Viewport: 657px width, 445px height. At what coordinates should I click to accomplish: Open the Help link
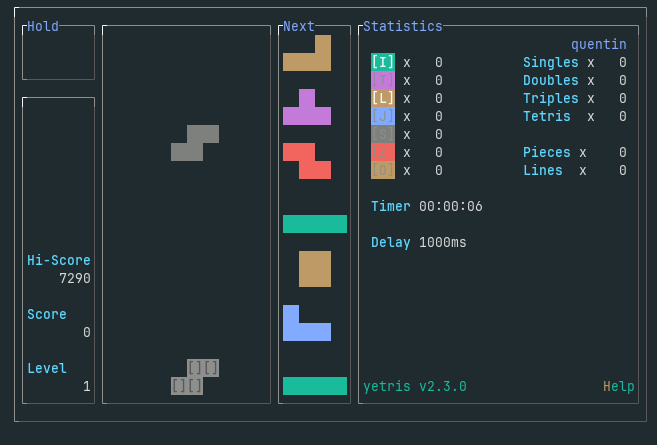(618, 386)
